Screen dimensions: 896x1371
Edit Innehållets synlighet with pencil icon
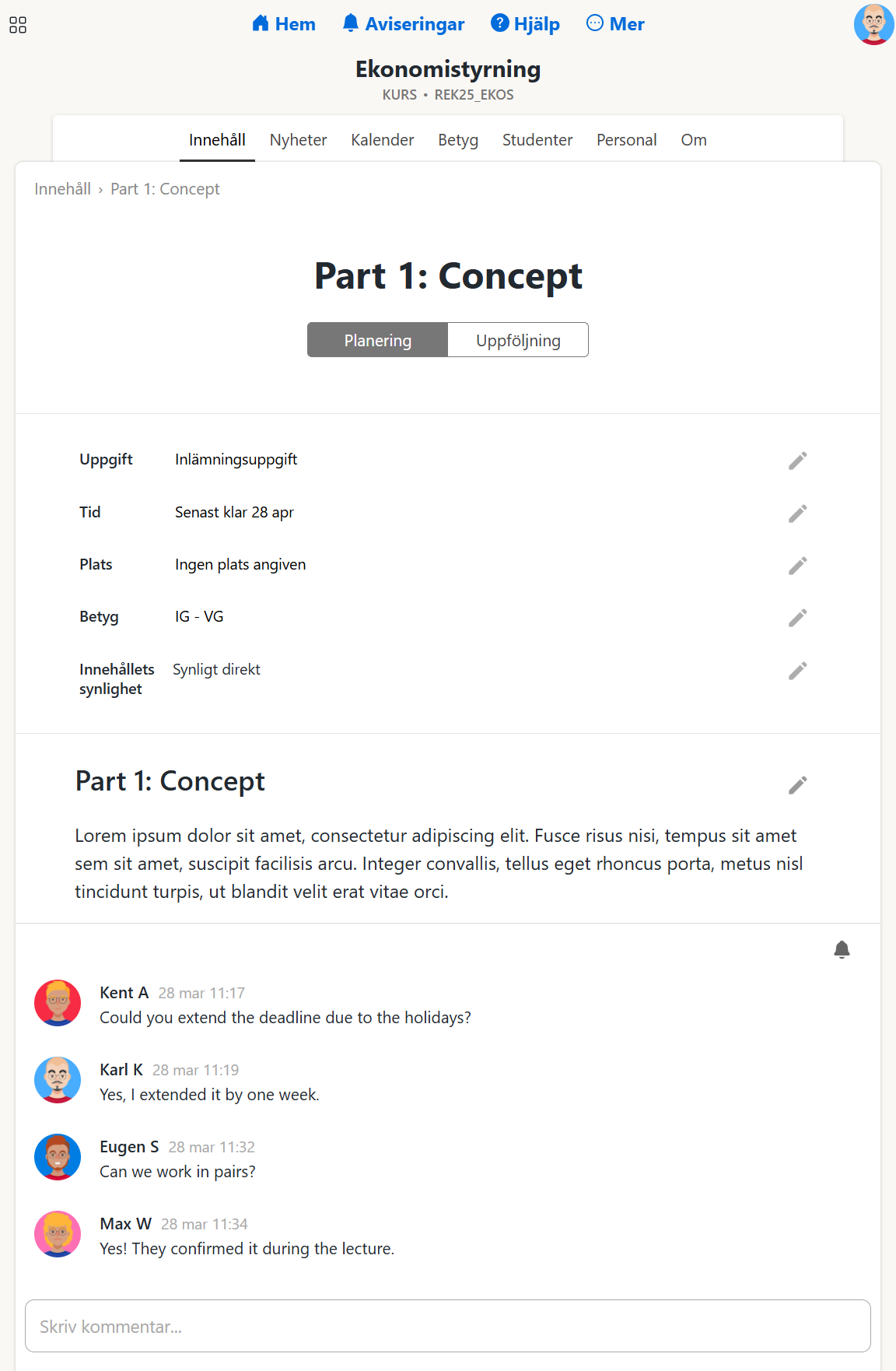(x=797, y=671)
